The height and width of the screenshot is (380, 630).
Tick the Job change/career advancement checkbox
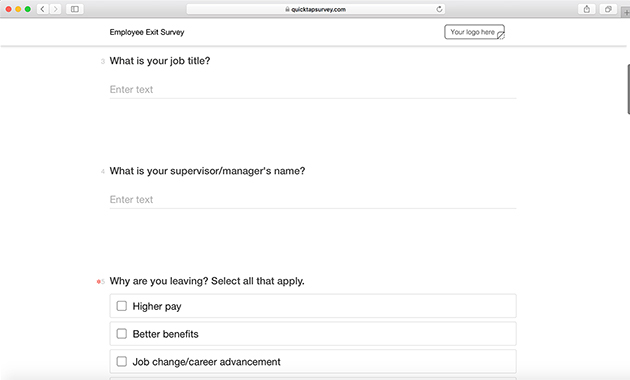[x=122, y=362]
